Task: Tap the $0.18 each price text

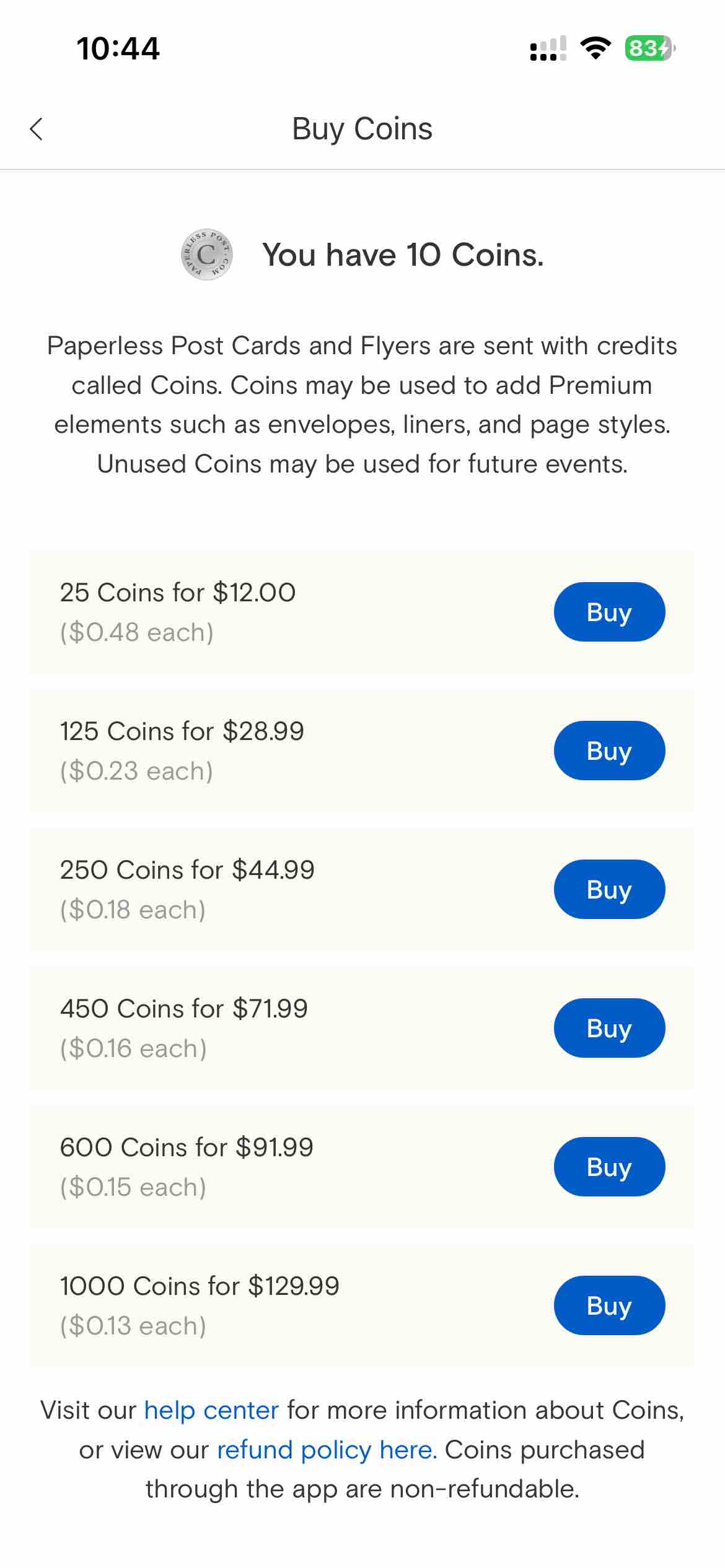Action: (133, 910)
